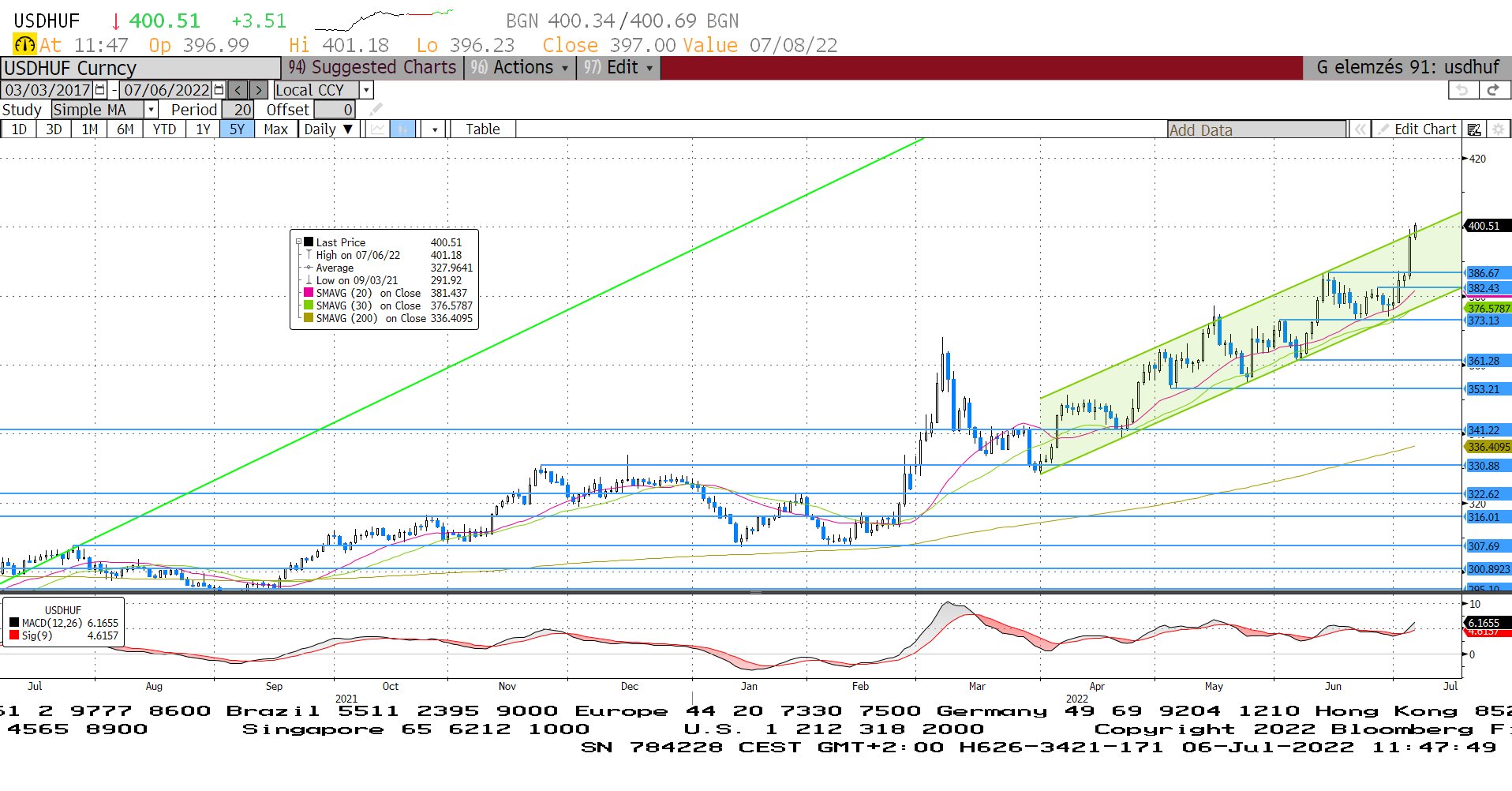Open chart annotations notes icon
Viewport: 1512px width, 791px height.
click(1474, 129)
